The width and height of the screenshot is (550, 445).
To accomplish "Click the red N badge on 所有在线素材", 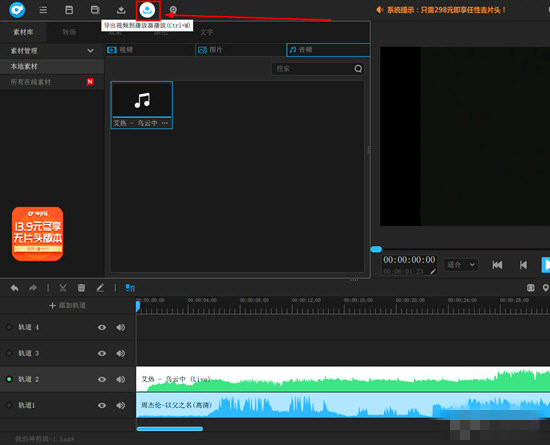I will click(x=90, y=82).
